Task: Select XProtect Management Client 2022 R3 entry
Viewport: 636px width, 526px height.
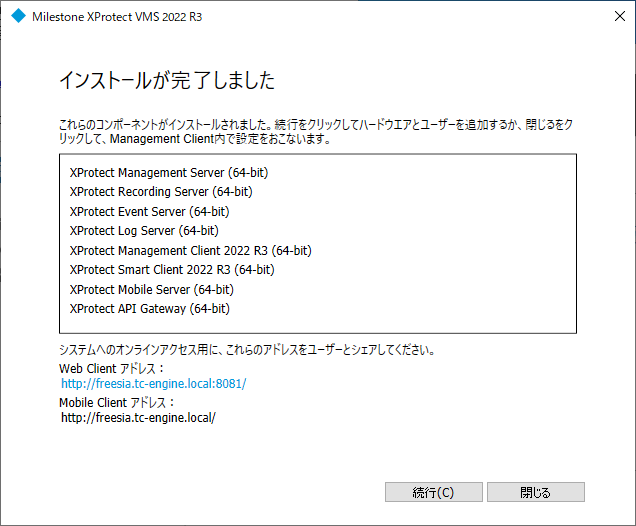Action: (191, 250)
